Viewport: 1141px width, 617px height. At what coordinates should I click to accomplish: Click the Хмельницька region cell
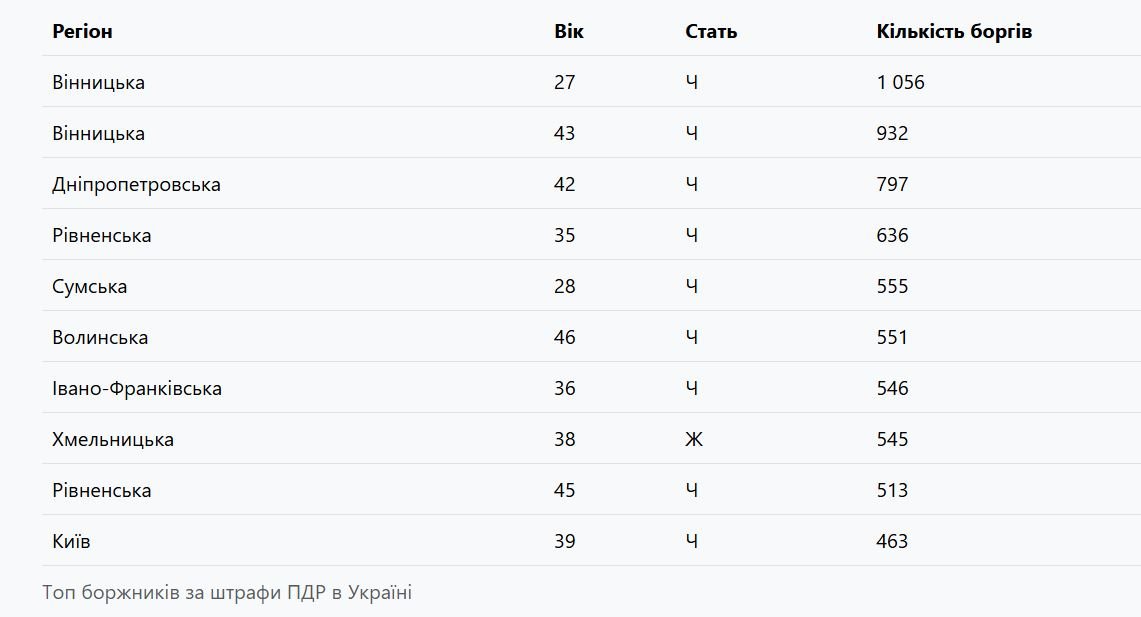click(x=113, y=440)
